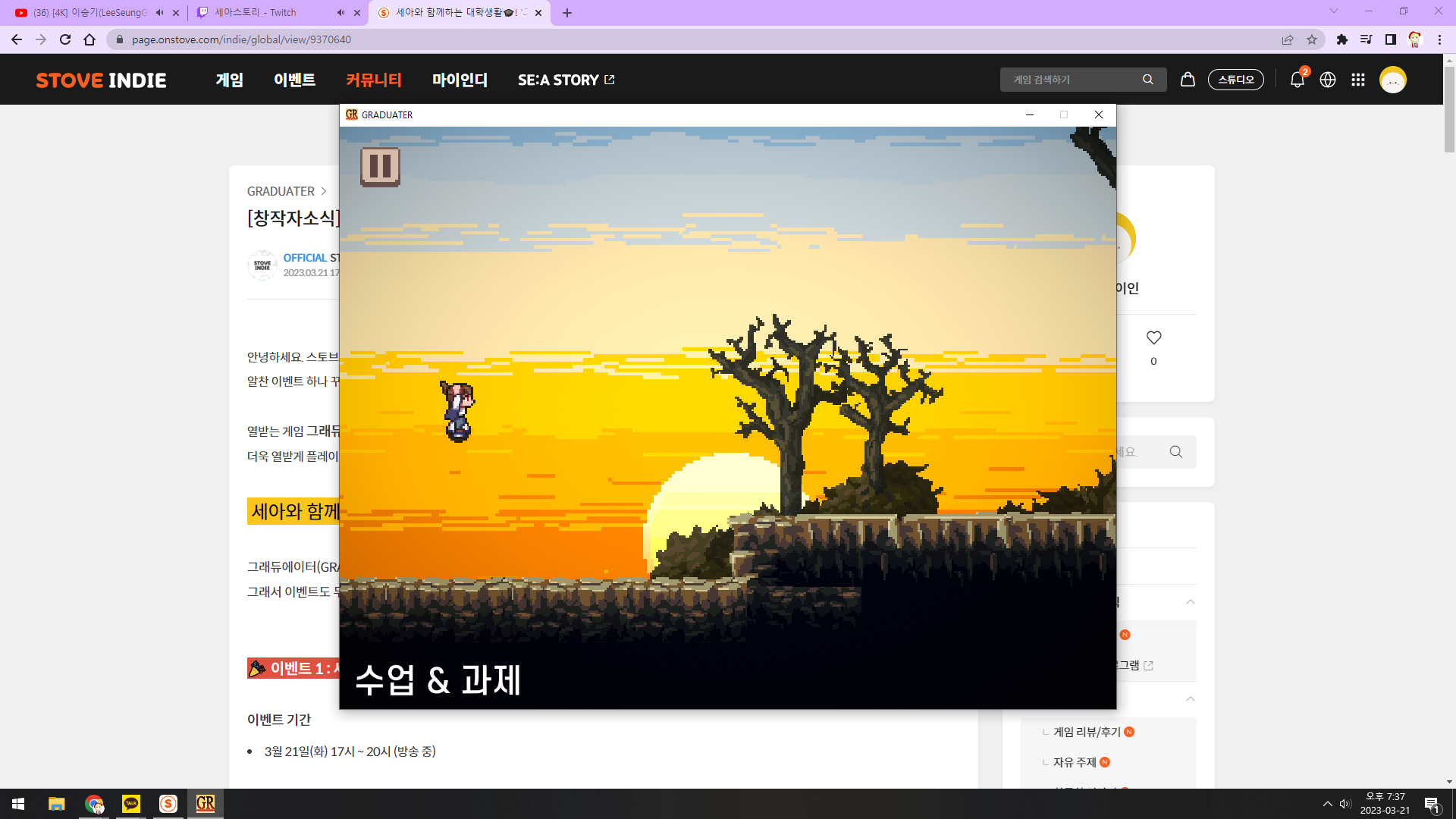
Task: Open File Explorer from taskbar
Action: 57,804
